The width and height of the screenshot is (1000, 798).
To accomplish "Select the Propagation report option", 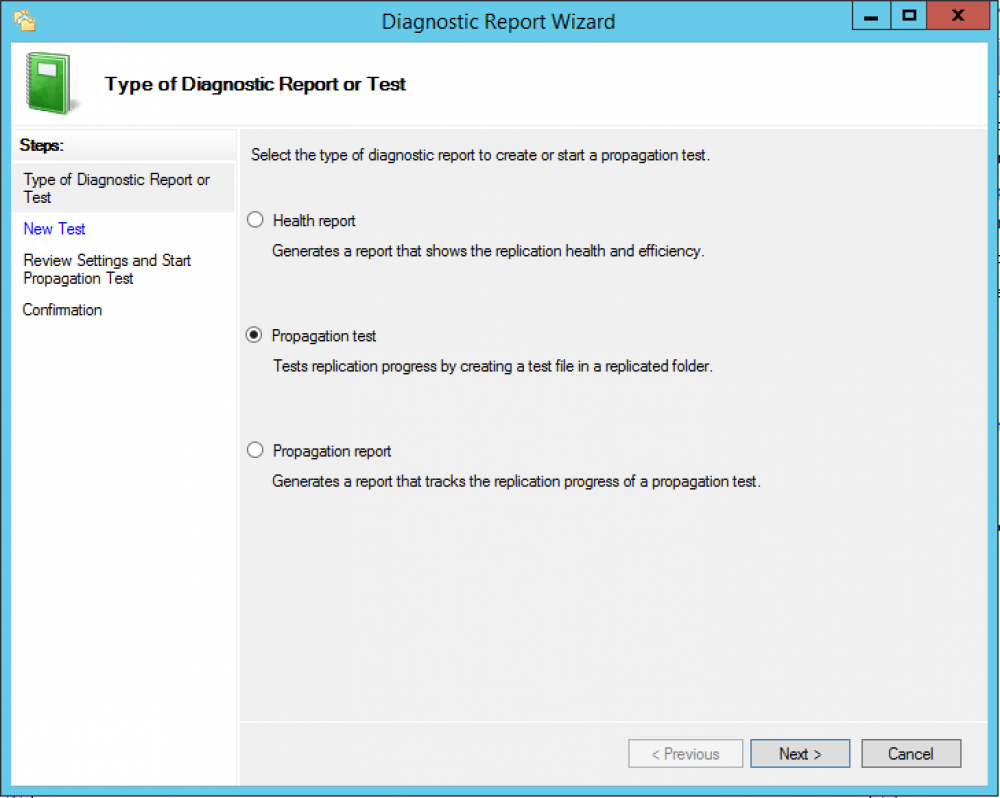I will click(255, 450).
